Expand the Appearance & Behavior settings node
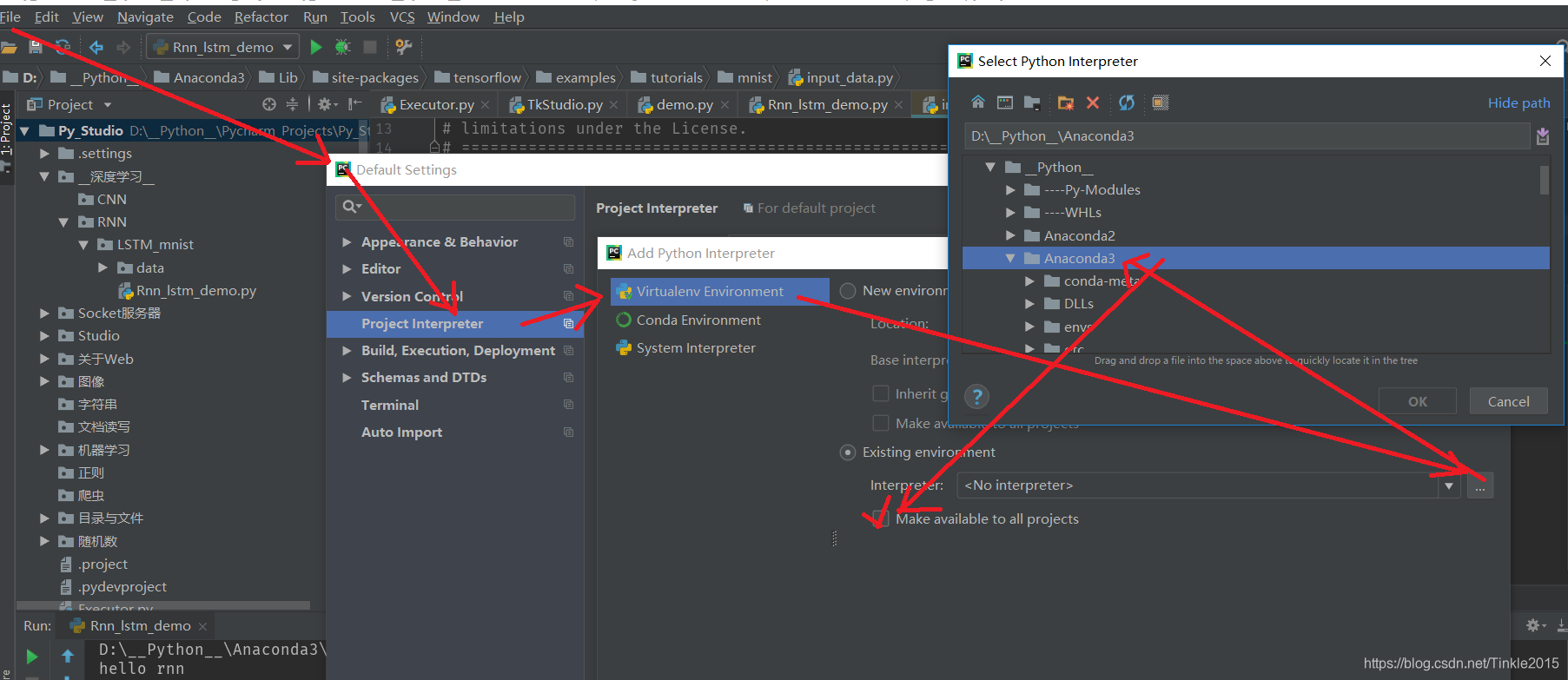Viewport: 1568px width, 680px height. [347, 242]
